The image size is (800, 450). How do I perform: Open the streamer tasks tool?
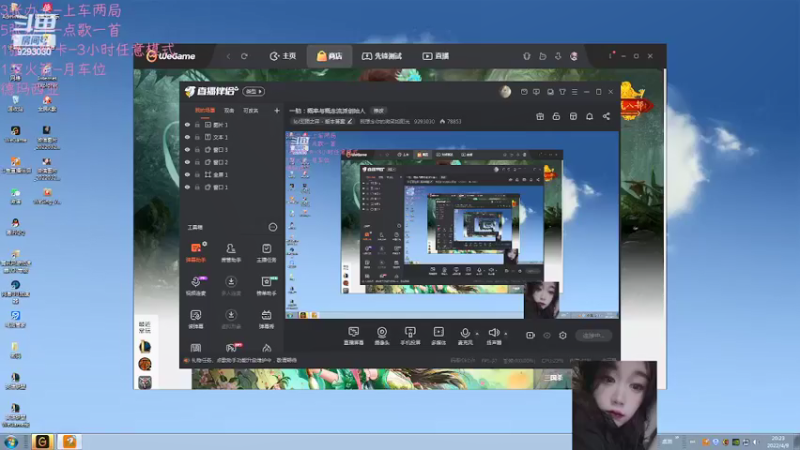266,253
